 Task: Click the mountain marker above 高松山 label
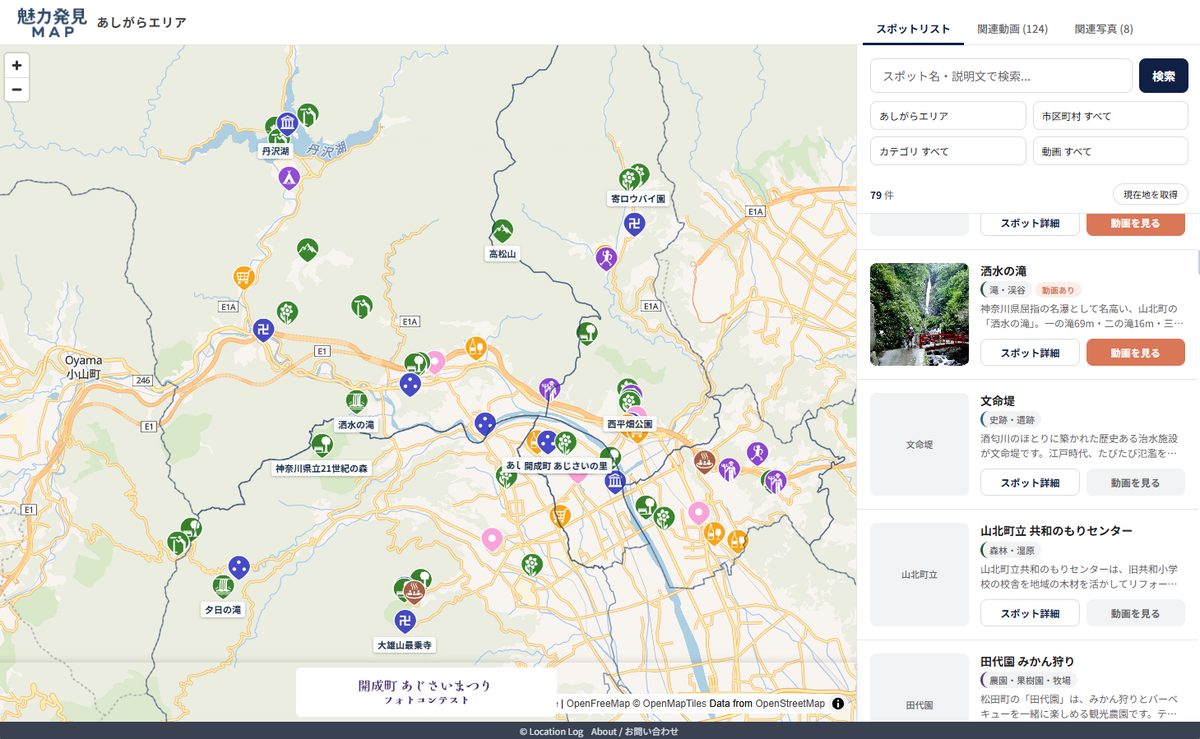click(502, 232)
